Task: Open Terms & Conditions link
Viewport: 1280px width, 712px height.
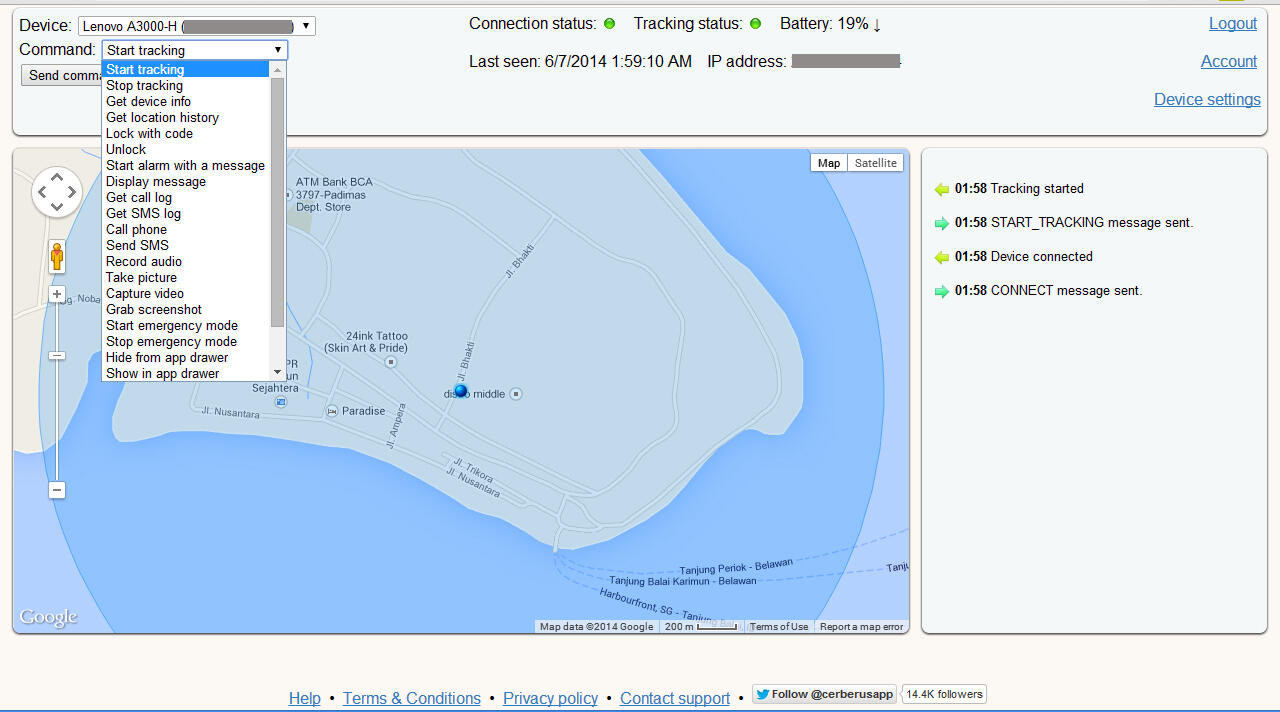Action: click(x=412, y=698)
